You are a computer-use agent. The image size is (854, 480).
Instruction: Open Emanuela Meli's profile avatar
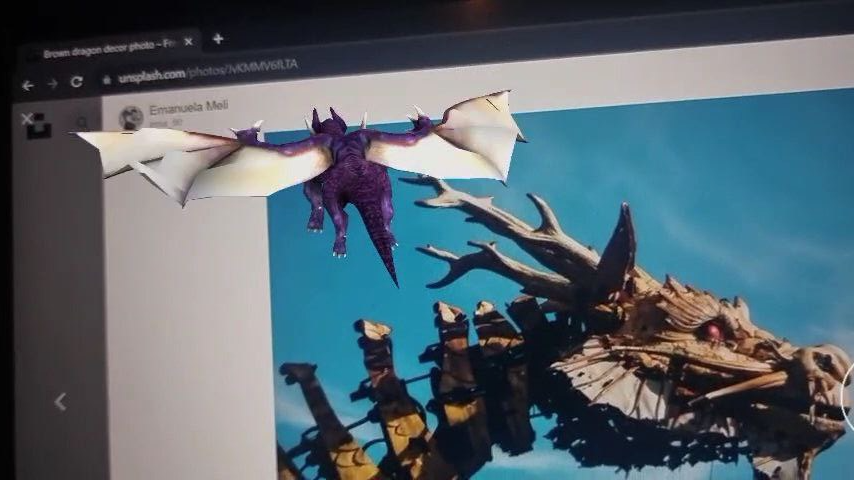tap(131, 118)
